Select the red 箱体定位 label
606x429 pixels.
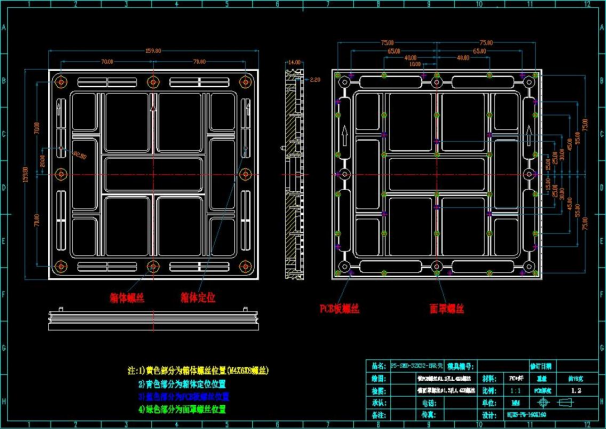pos(197,297)
